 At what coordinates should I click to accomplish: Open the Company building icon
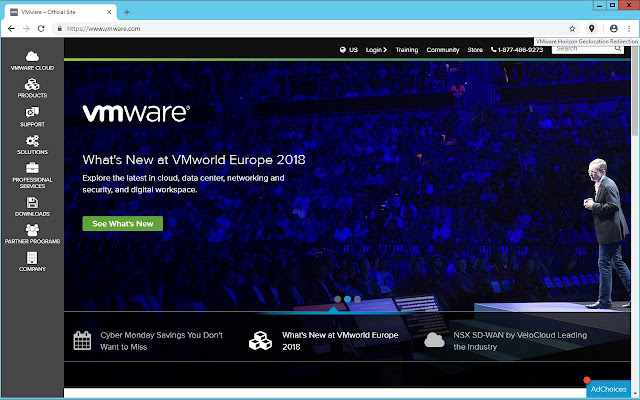[32, 258]
